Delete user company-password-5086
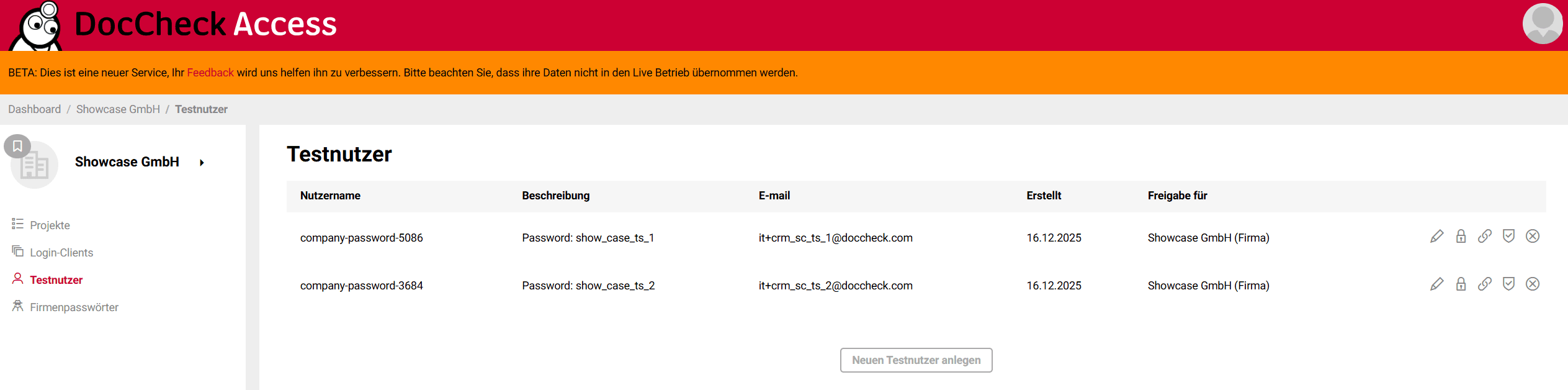The image size is (1568, 390). (1533, 236)
